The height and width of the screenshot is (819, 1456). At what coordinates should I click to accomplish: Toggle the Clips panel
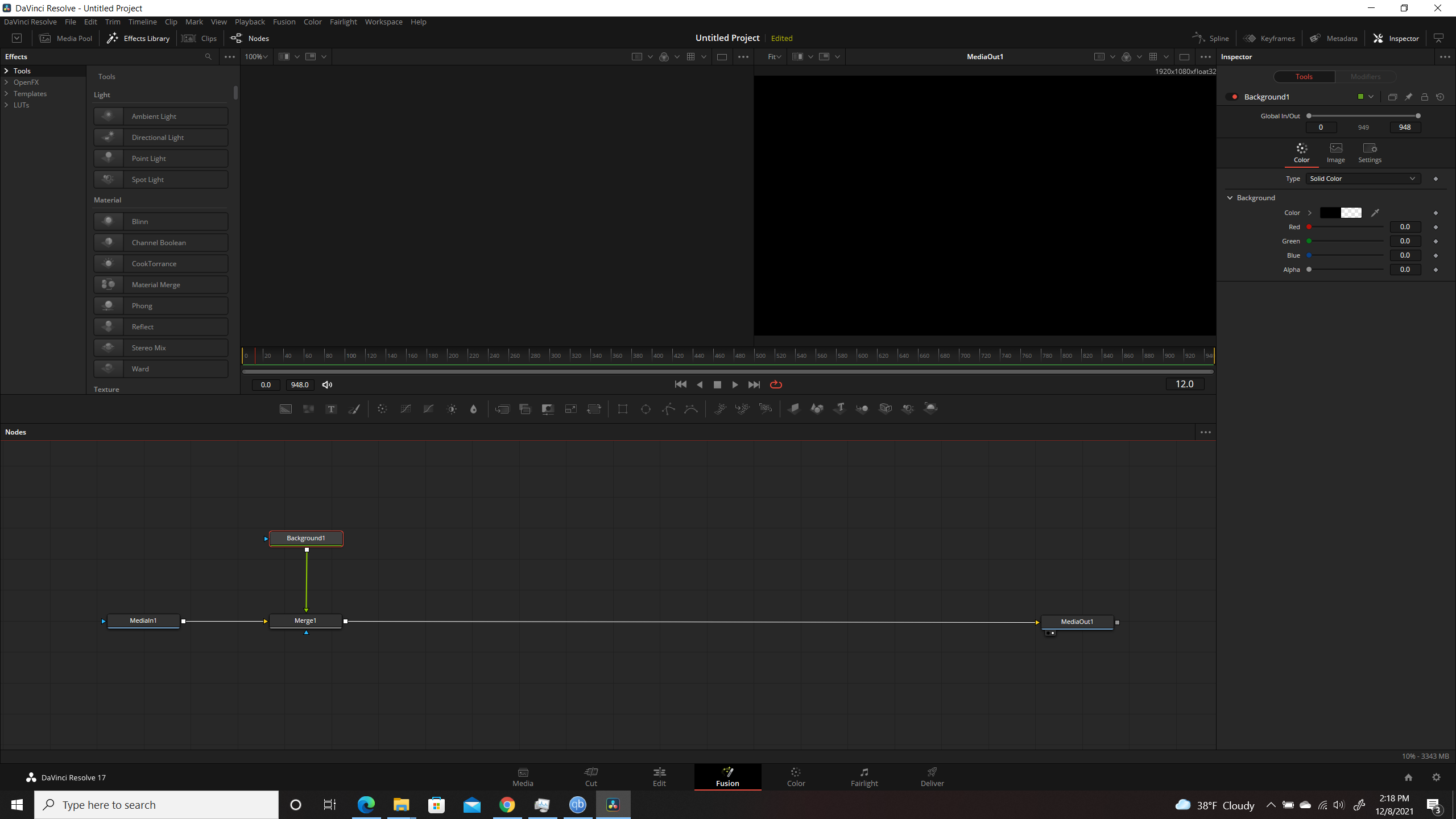tap(200, 38)
